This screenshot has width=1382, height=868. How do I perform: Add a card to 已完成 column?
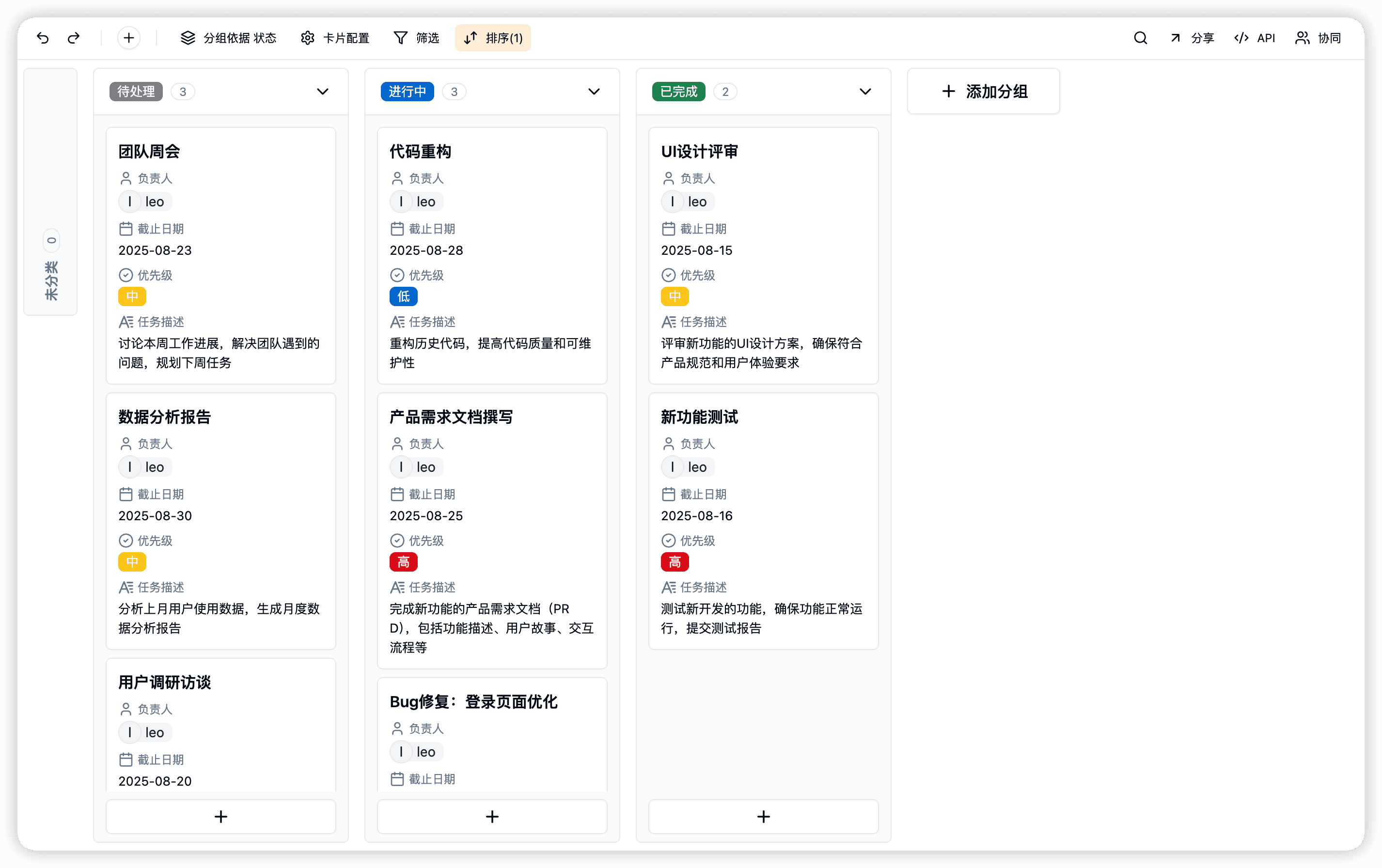click(x=764, y=816)
